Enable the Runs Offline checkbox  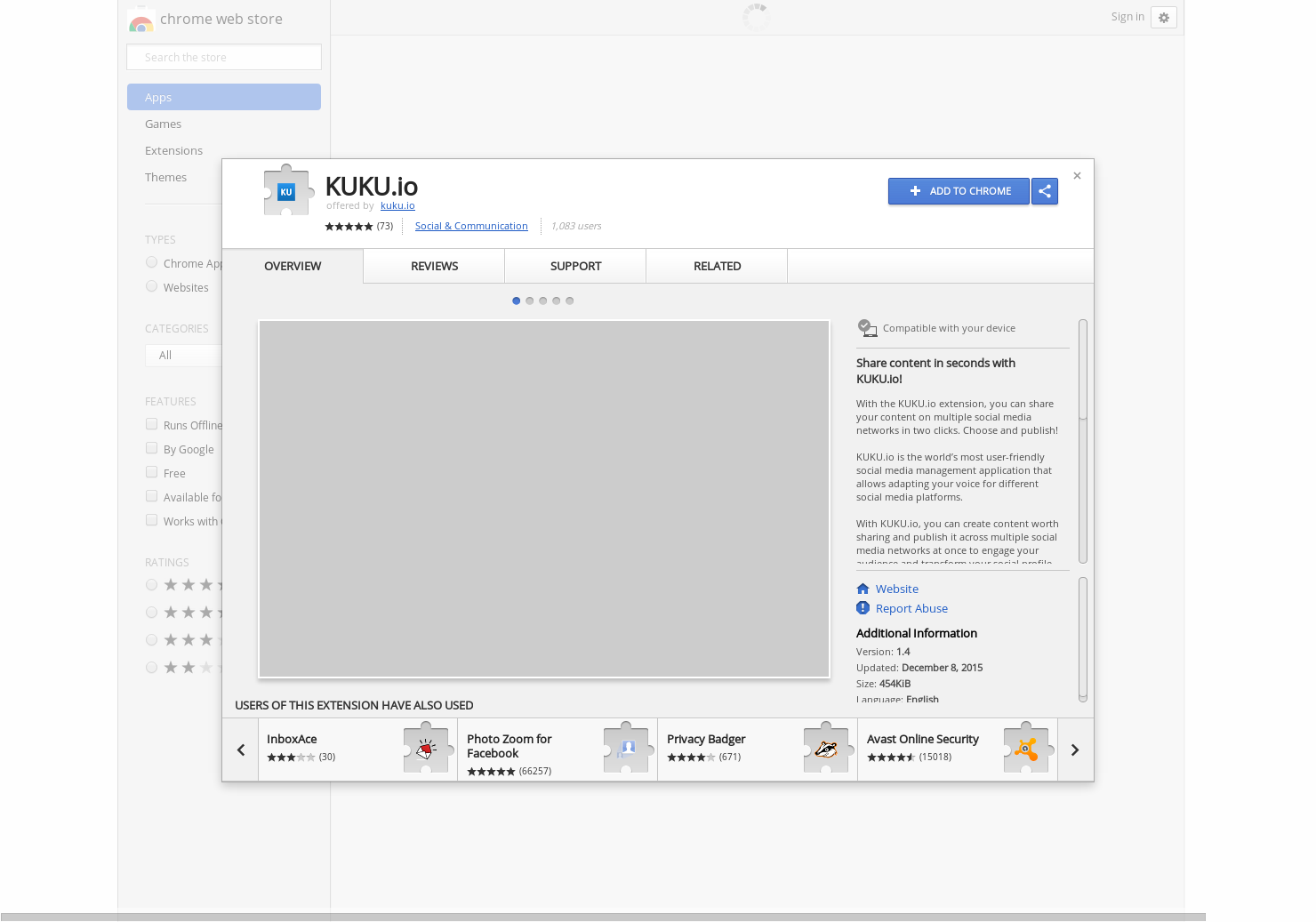click(151, 424)
